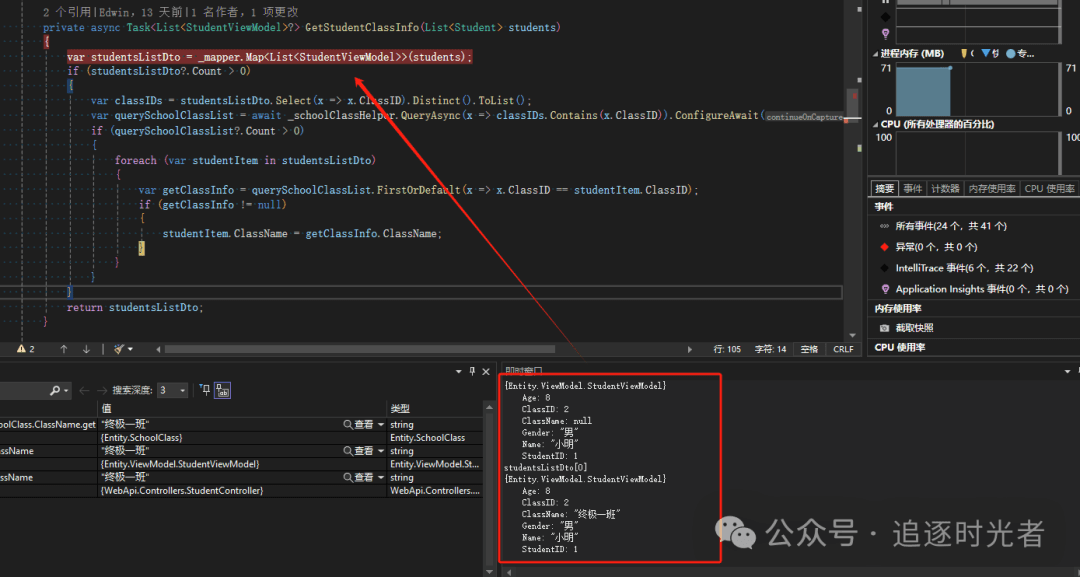Collapse the 进程内存 (MB) graph section
This screenshot has height=577, width=1080.
876,53
